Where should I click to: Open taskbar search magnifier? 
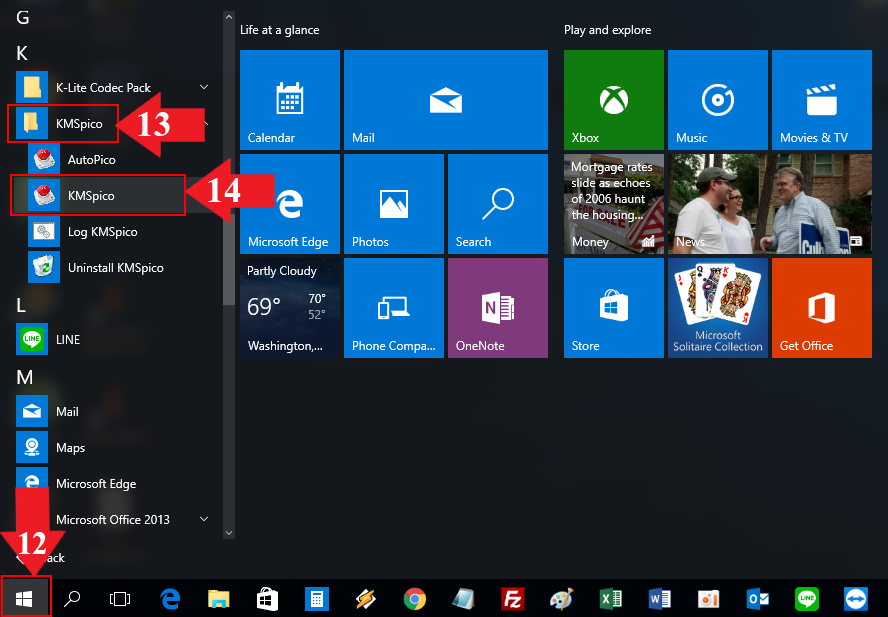point(72,598)
